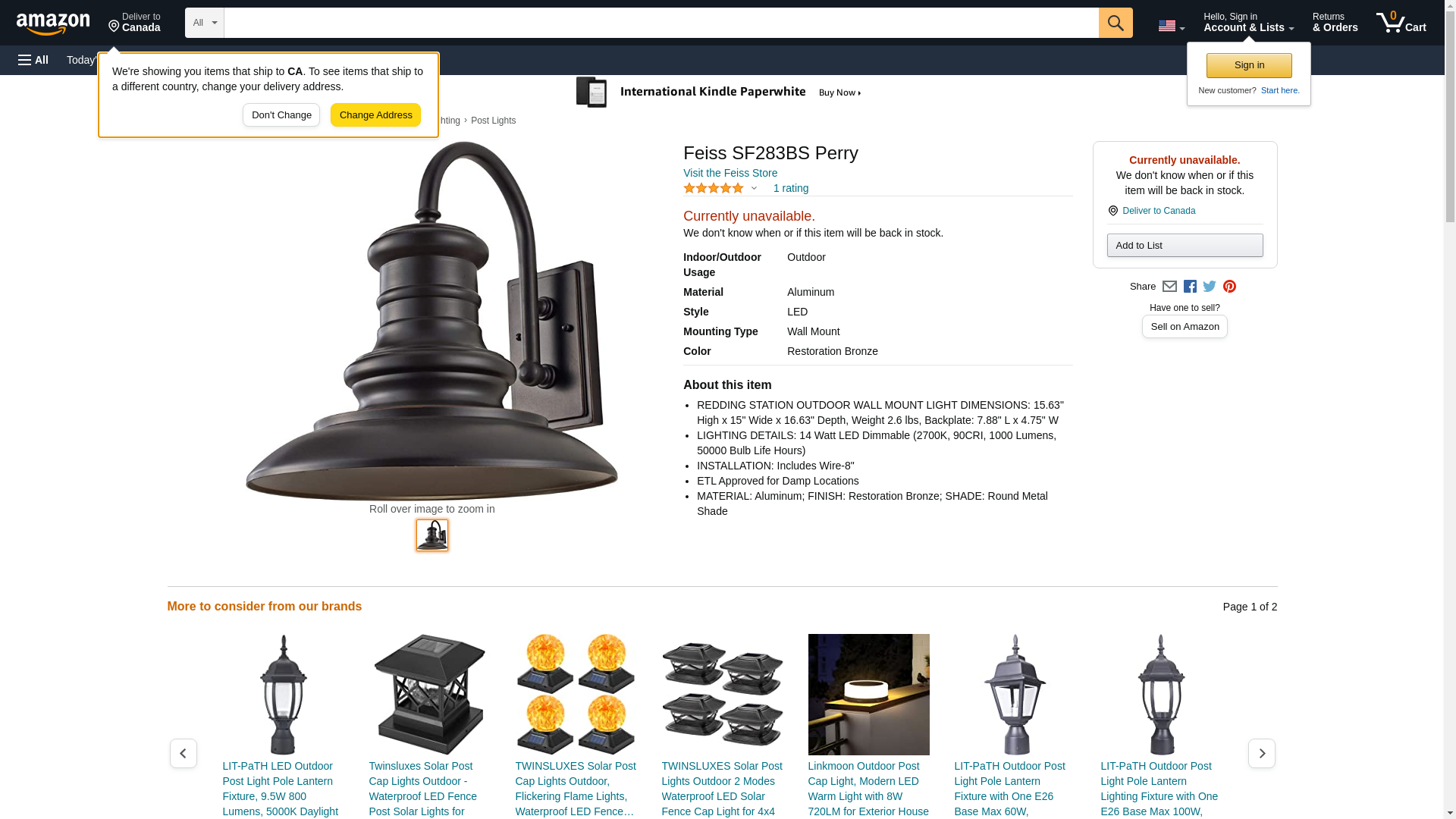
Task: Open the country flag language selector
Action: pyautogui.click(x=1172, y=26)
